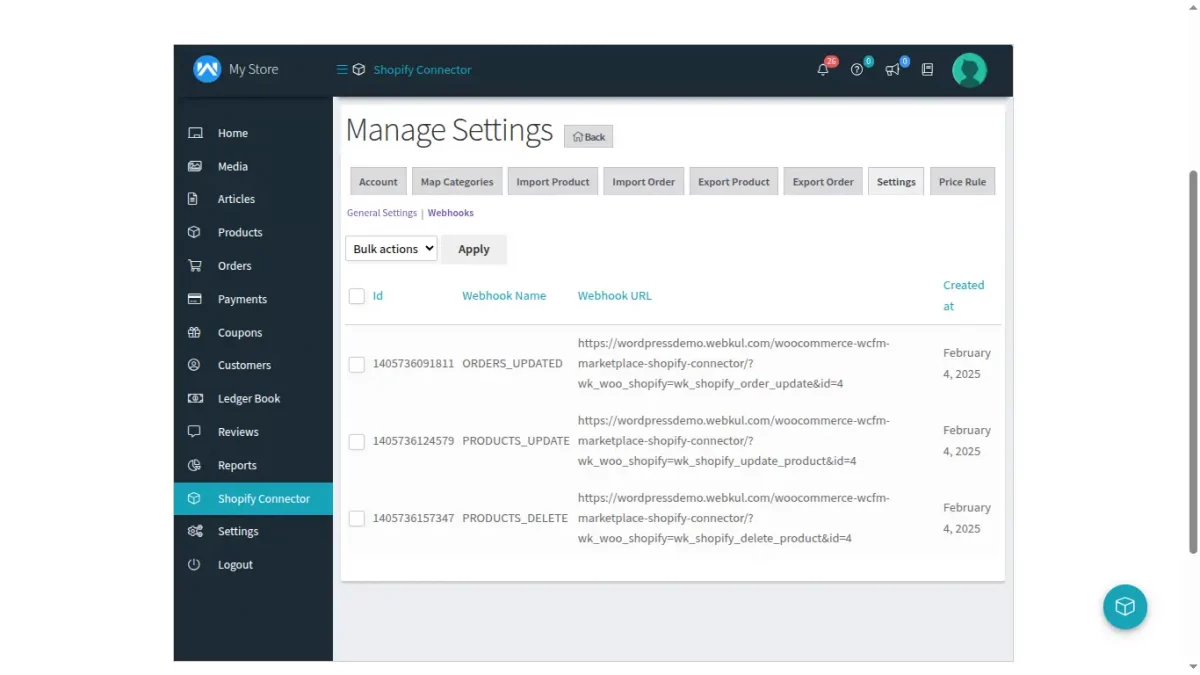Open the documentation book icon
The image size is (1200, 675).
pyautogui.click(x=926, y=68)
